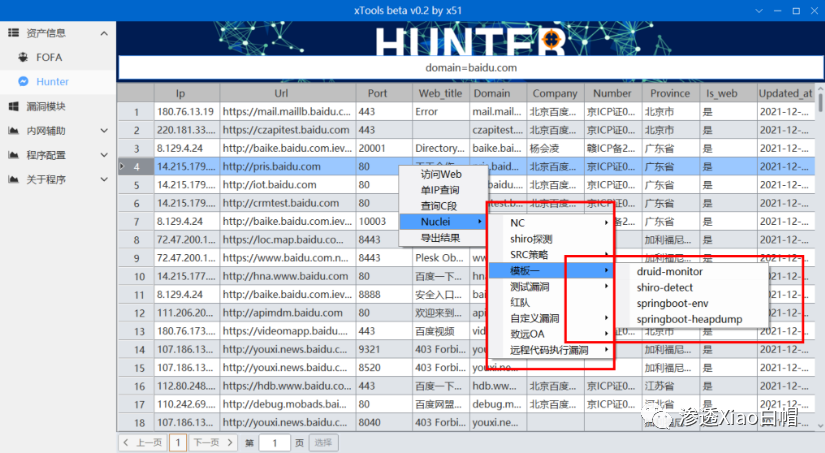Select 模板一 in Nuclei submenu

[x=550, y=270]
